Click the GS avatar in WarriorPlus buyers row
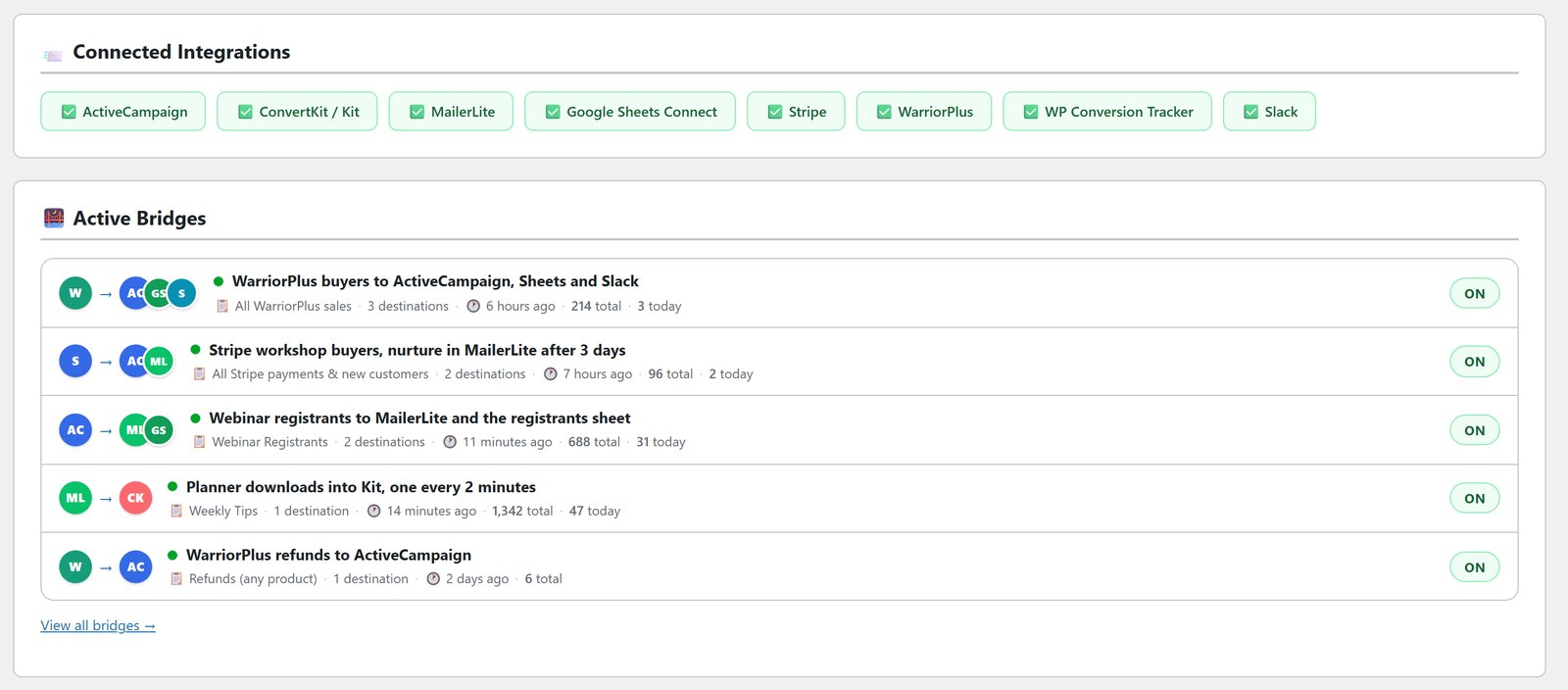Viewport: 1568px width, 690px height. 158,293
